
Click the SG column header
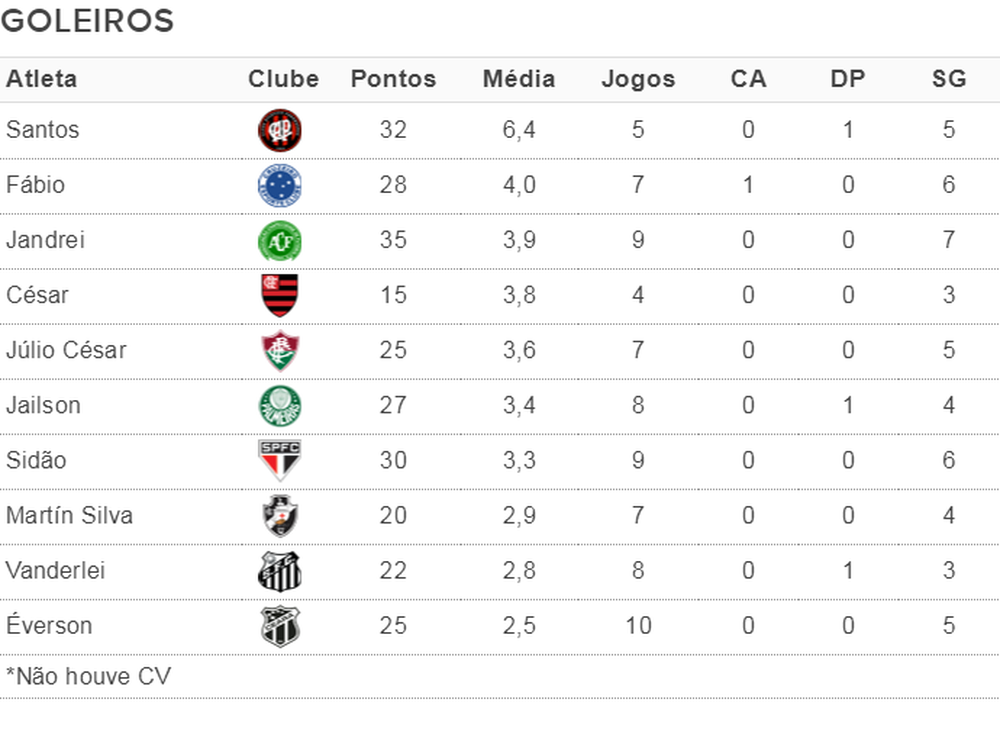pos(948,79)
